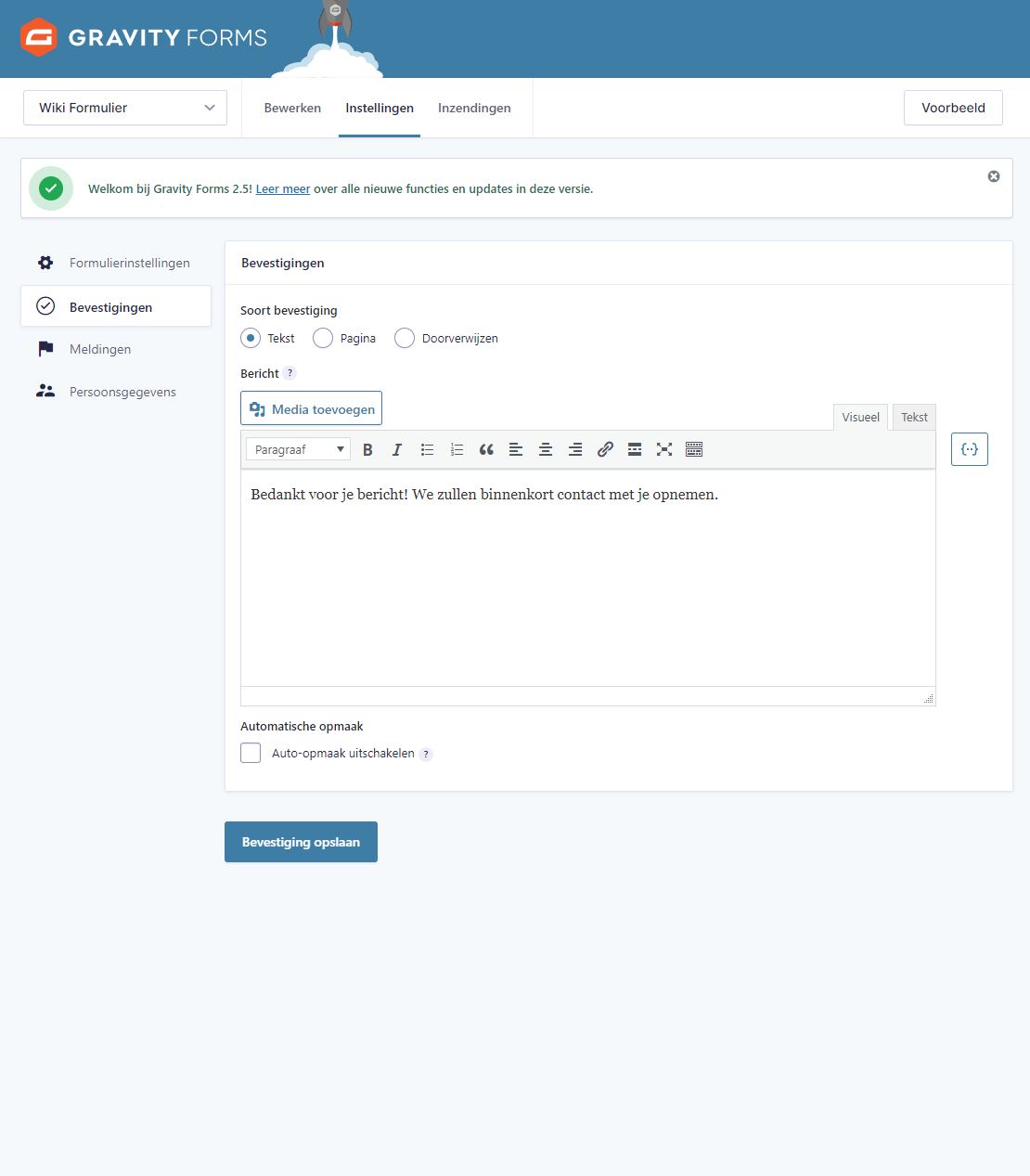The image size is (1030, 1176).
Task: Insert or edit a link
Action: [x=605, y=450]
